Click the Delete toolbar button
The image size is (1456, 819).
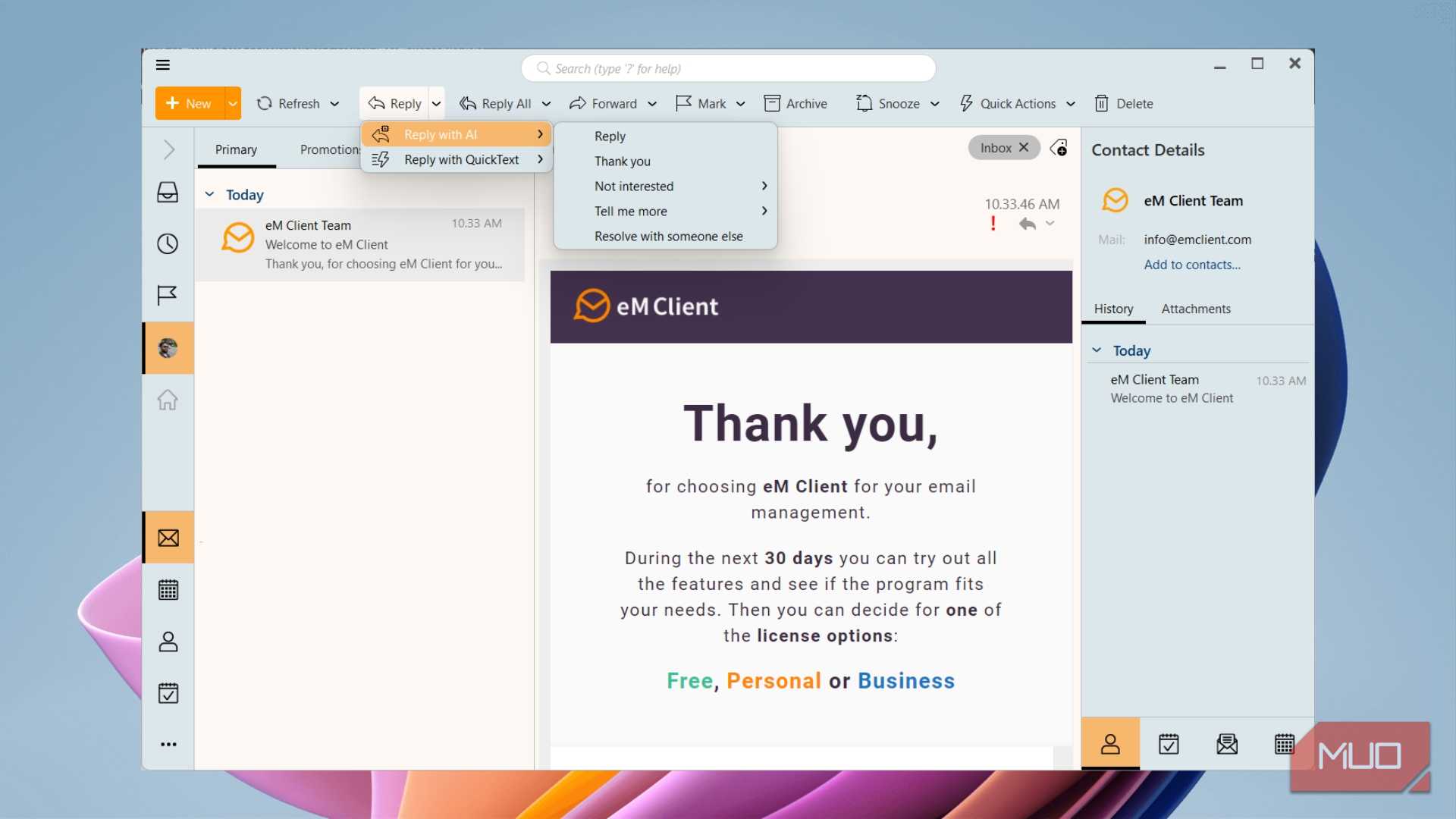point(1124,104)
